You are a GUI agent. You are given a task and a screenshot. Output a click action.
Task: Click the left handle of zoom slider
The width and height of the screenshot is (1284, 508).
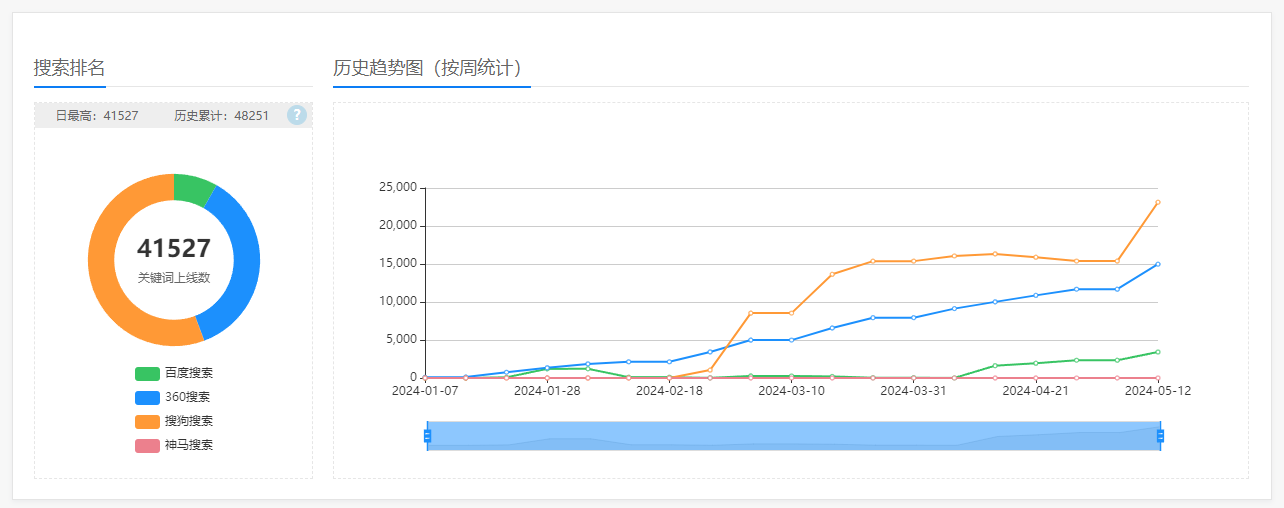point(427,436)
